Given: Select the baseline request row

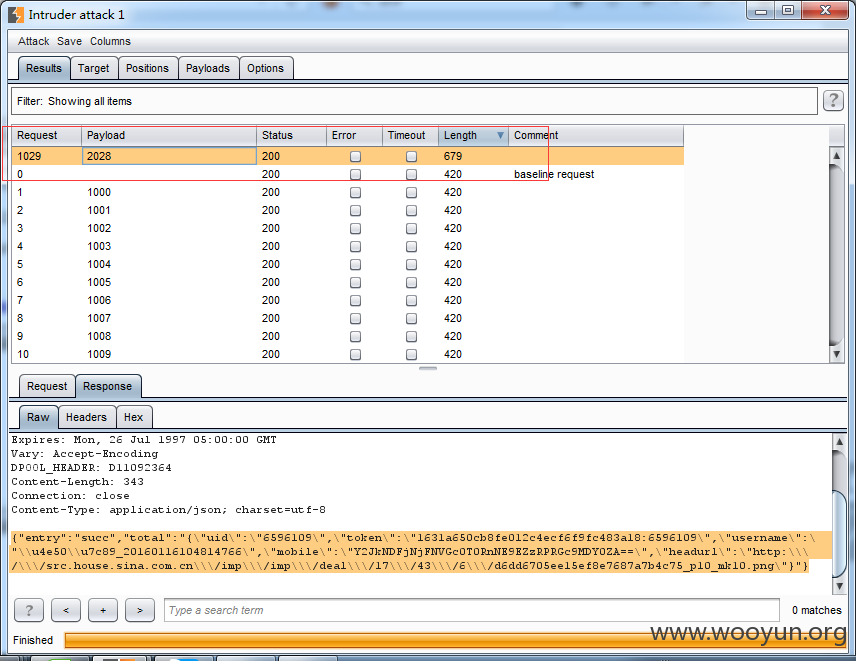Looking at the screenshot, I should click(x=348, y=174).
